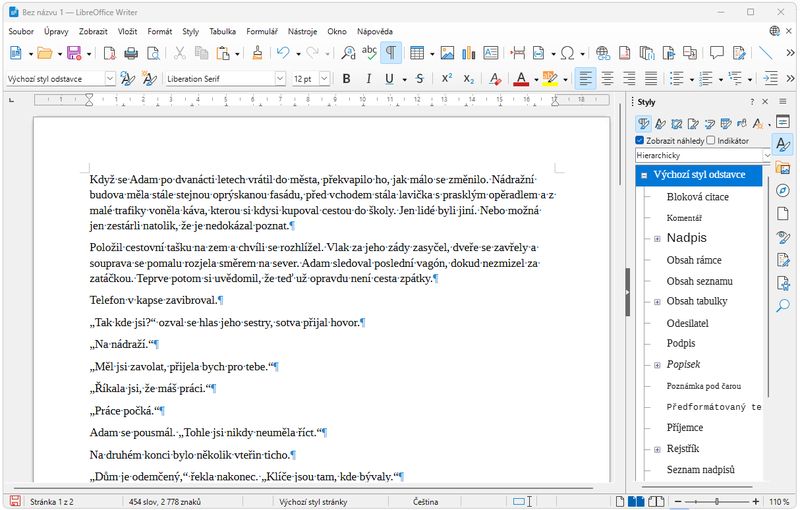Open the Nápověda menu

click(375, 31)
